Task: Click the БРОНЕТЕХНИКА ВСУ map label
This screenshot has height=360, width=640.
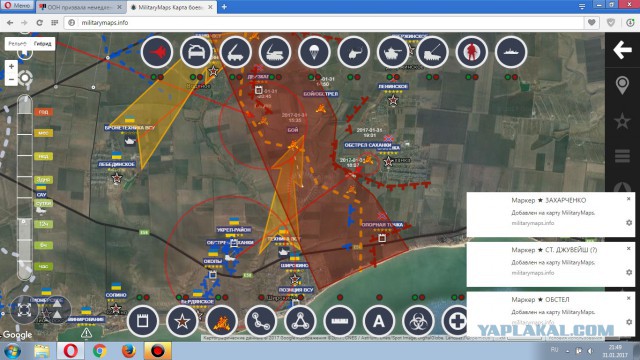Action: (130, 128)
